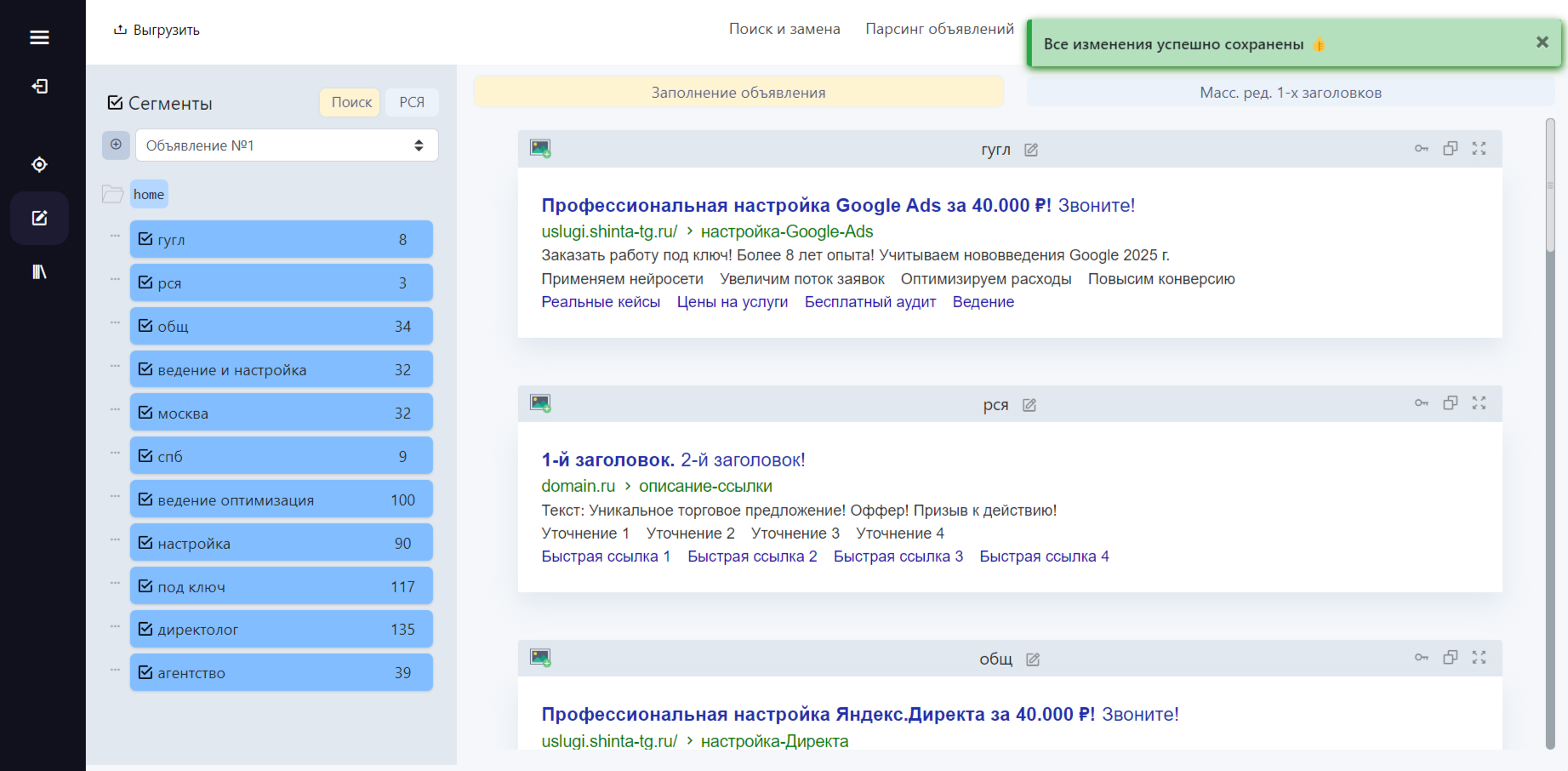Screen dimensions: 1568x771
Task: Click the Реальные кейсы quick link
Action: tap(601, 302)
